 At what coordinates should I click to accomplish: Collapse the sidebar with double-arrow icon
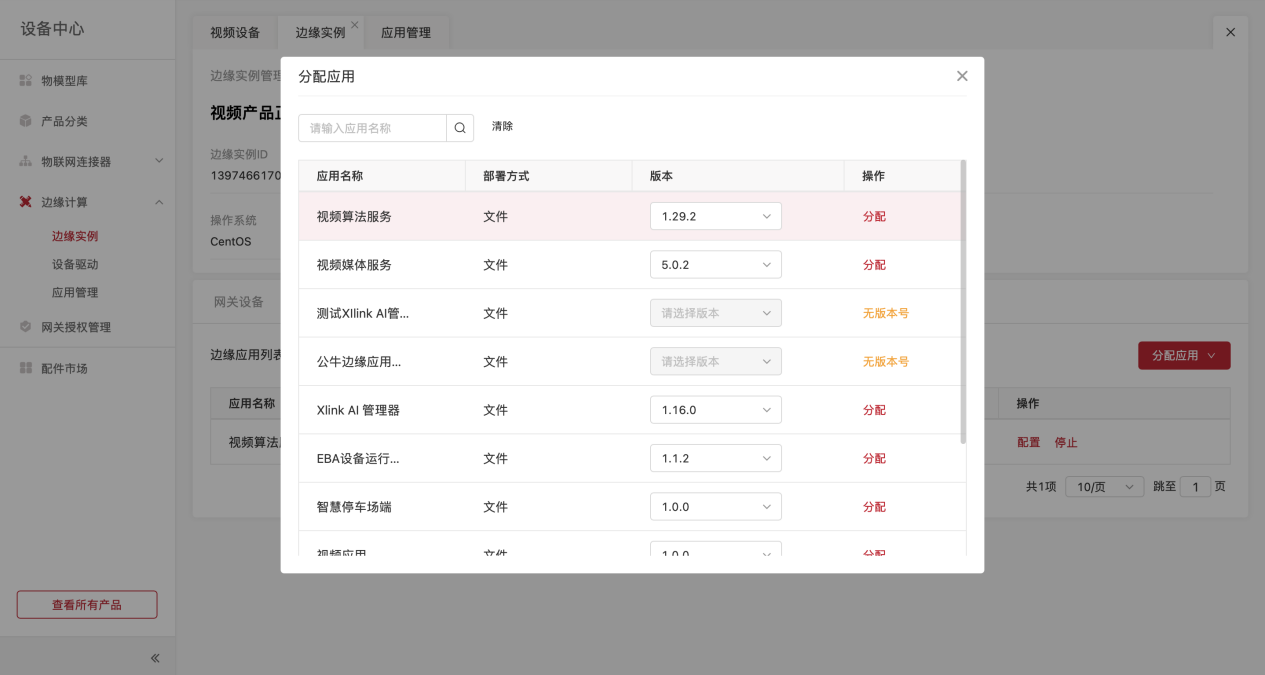[x=155, y=658]
